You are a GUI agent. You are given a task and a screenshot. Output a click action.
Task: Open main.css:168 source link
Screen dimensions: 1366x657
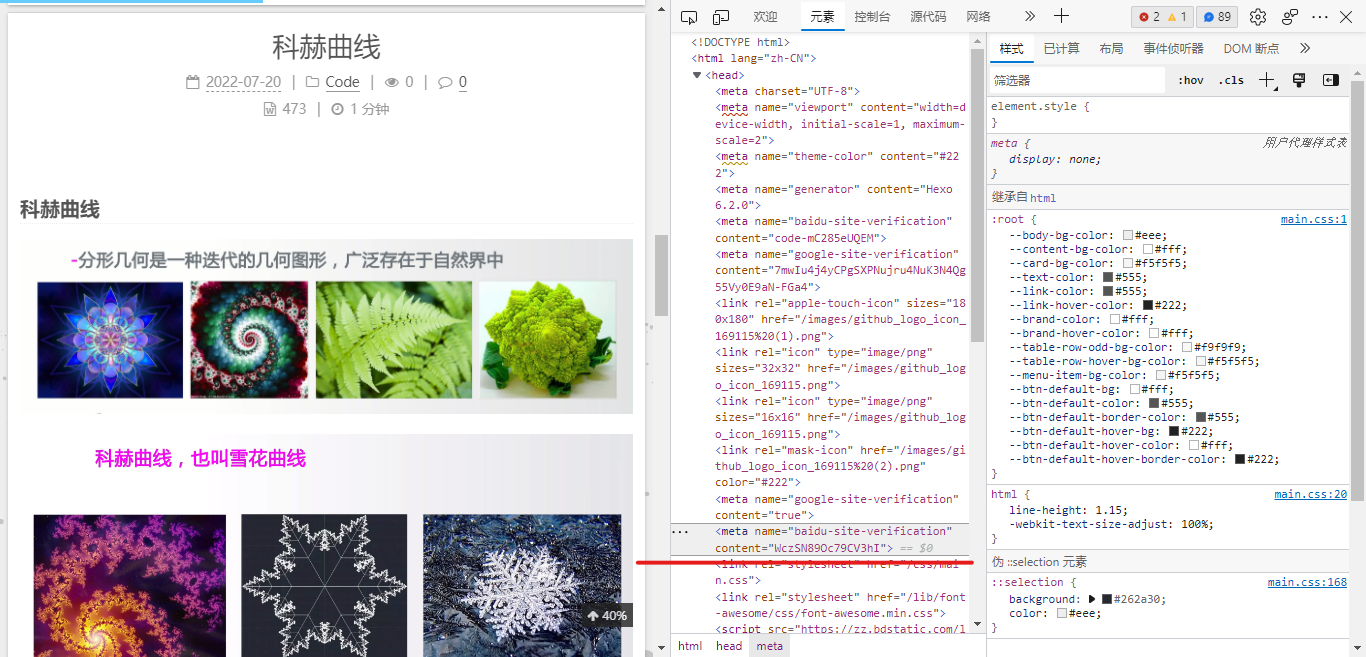(x=1308, y=582)
